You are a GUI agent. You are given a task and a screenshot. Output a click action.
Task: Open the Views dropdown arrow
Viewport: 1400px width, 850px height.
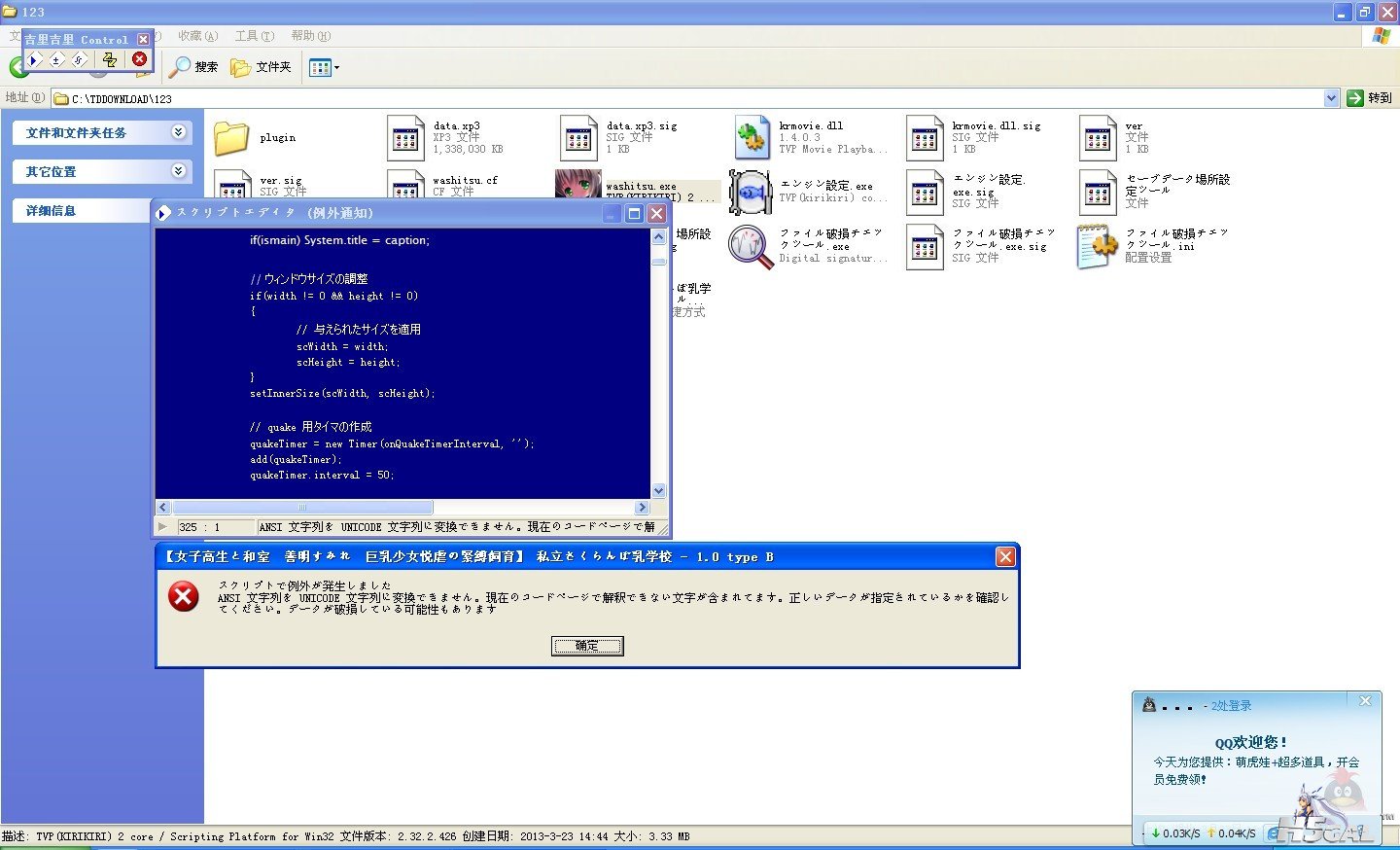coord(337,68)
